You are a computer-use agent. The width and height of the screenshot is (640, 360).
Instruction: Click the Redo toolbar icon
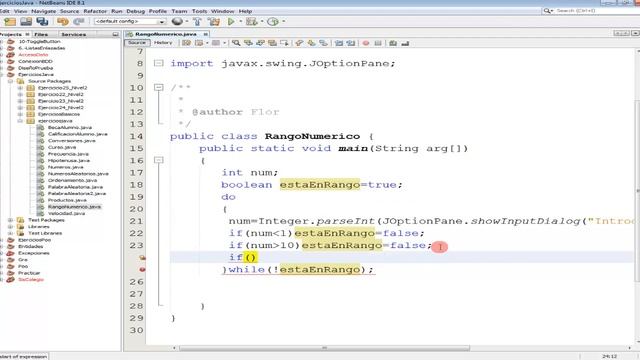point(79,22)
